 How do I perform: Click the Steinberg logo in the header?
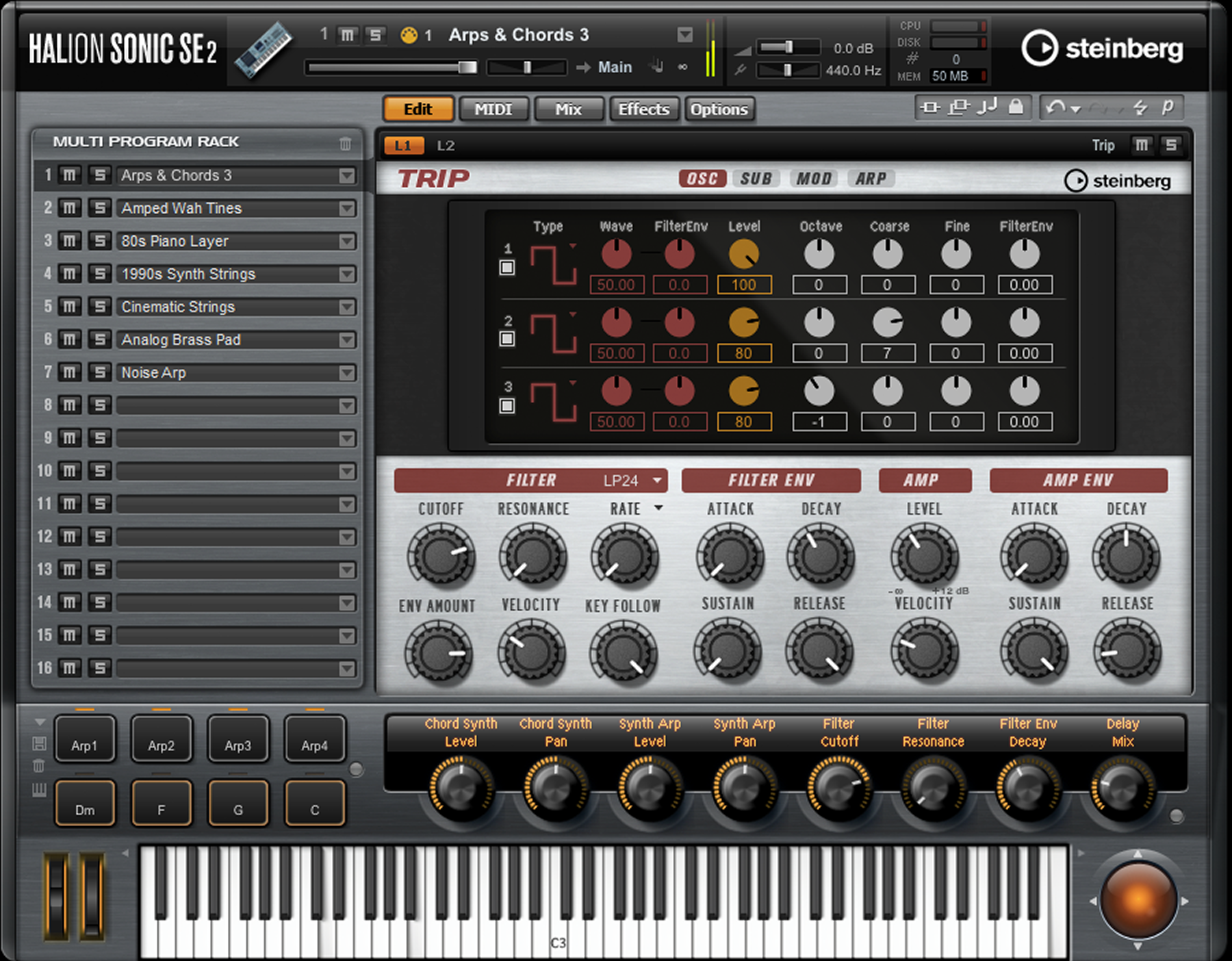point(1102,48)
